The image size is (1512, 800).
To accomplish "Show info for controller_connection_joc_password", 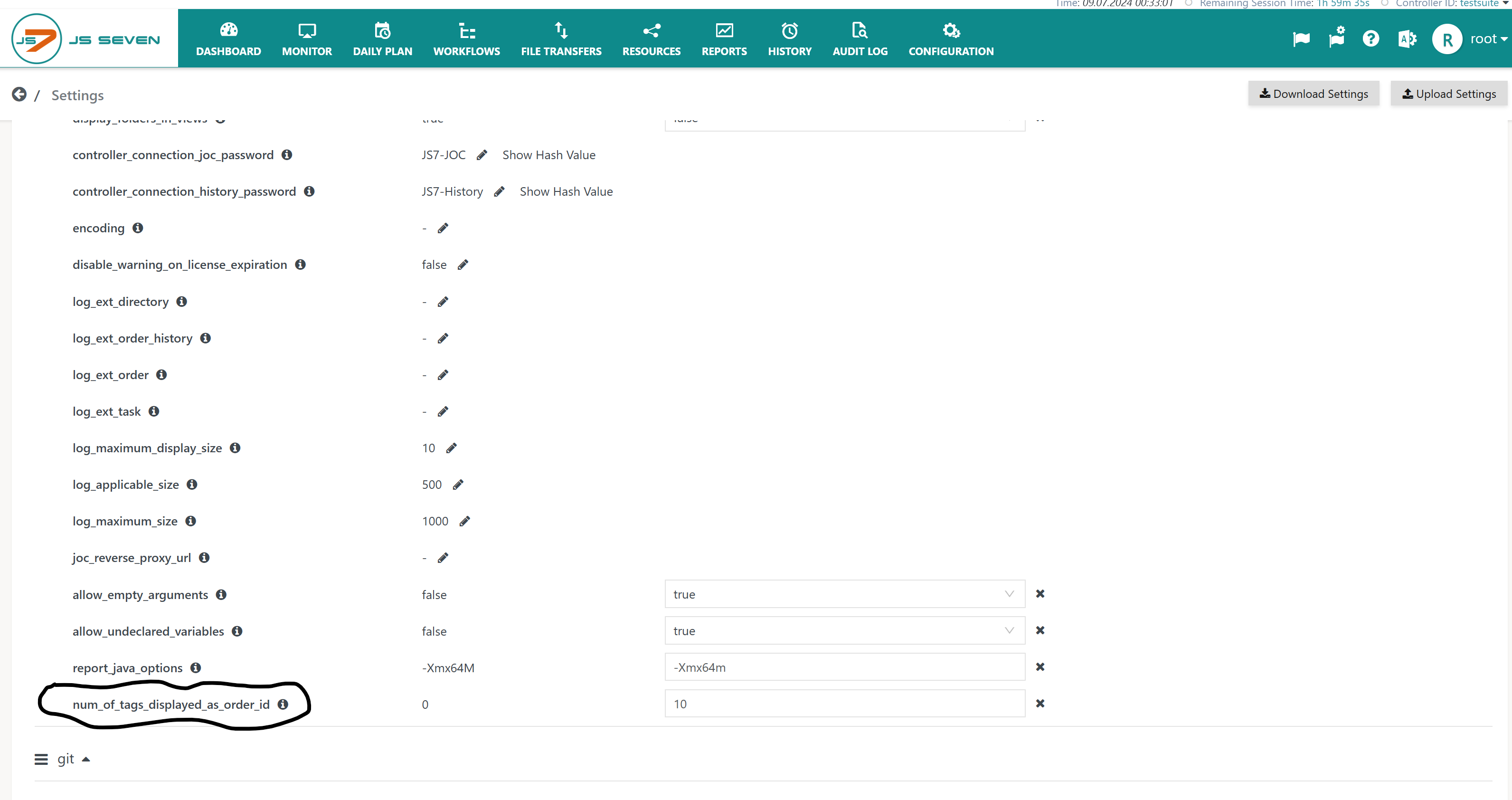I will pos(286,154).
